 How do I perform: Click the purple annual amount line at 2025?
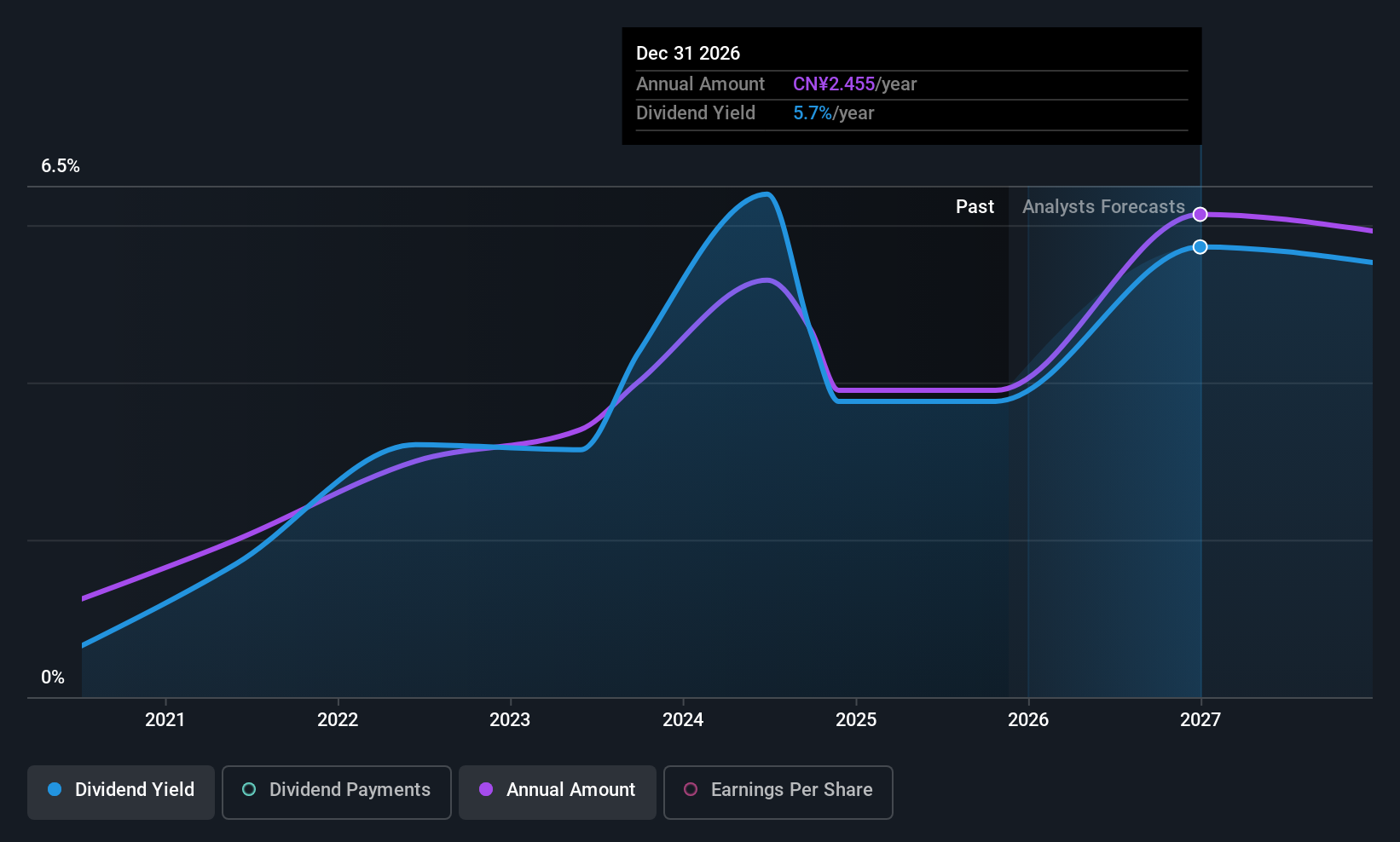click(x=857, y=390)
